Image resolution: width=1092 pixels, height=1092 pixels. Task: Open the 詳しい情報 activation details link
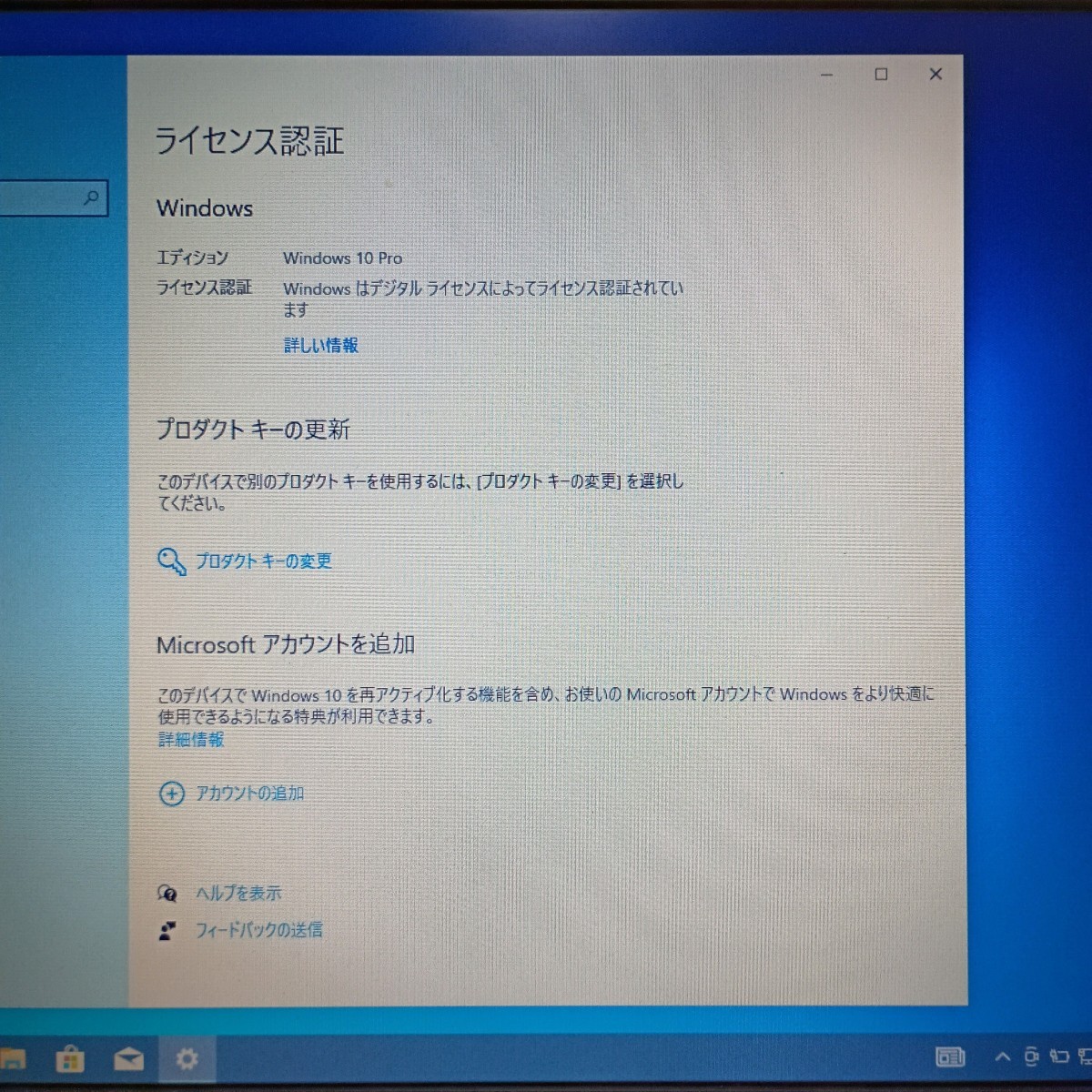click(x=320, y=345)
